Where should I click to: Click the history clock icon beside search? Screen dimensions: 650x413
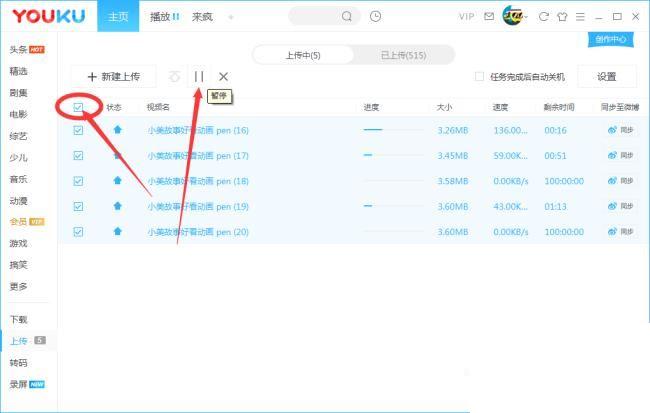pyautogui.click(x=375, y=17)
